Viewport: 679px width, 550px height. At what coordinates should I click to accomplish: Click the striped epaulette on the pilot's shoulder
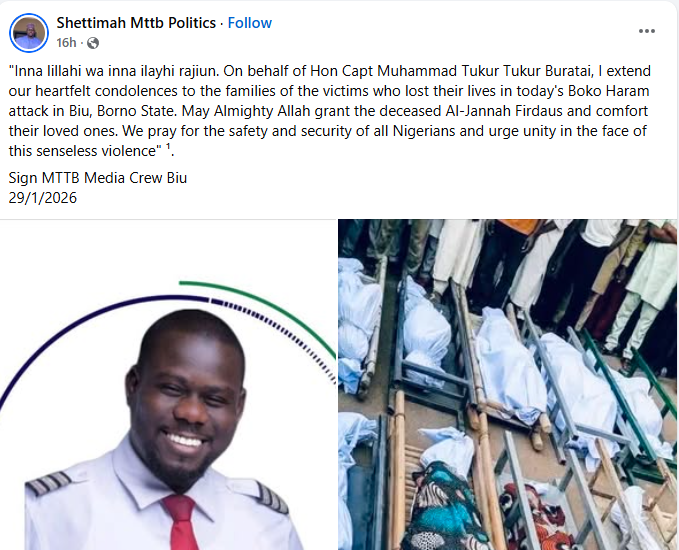(x=48, y=483)
